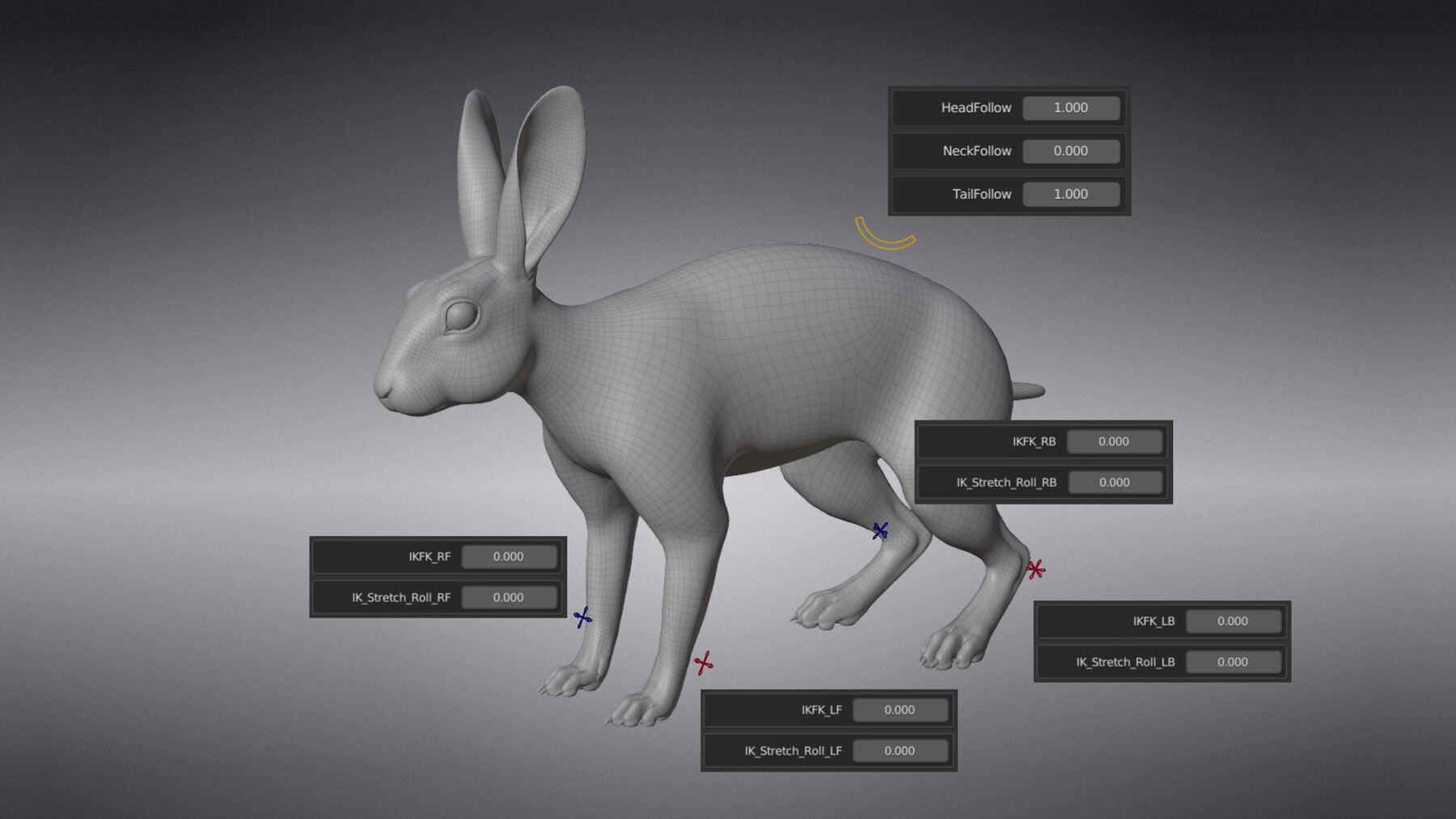Click the IK_Stretch_Roll_LF value field
This screenshot has width=1456, height=819.
[x=900, y=750]
